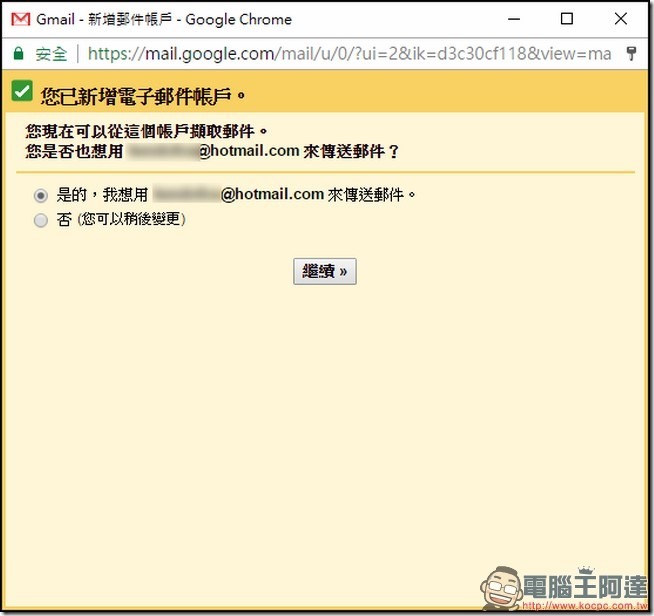Click the 您已新增電子郵件帳戶 heading text
Screen dimensions: 654x616
coord(143,96)
